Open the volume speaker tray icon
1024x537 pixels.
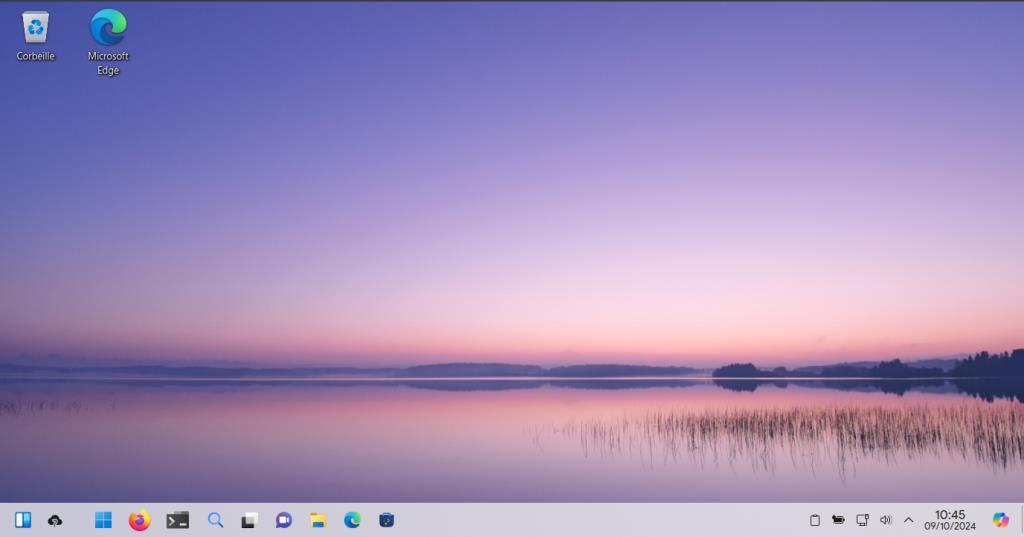[x=886, y=520]
